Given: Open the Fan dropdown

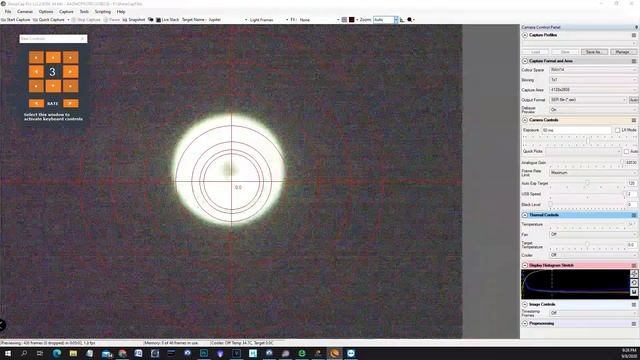Looking at the screenshot, I should point(593,235).
